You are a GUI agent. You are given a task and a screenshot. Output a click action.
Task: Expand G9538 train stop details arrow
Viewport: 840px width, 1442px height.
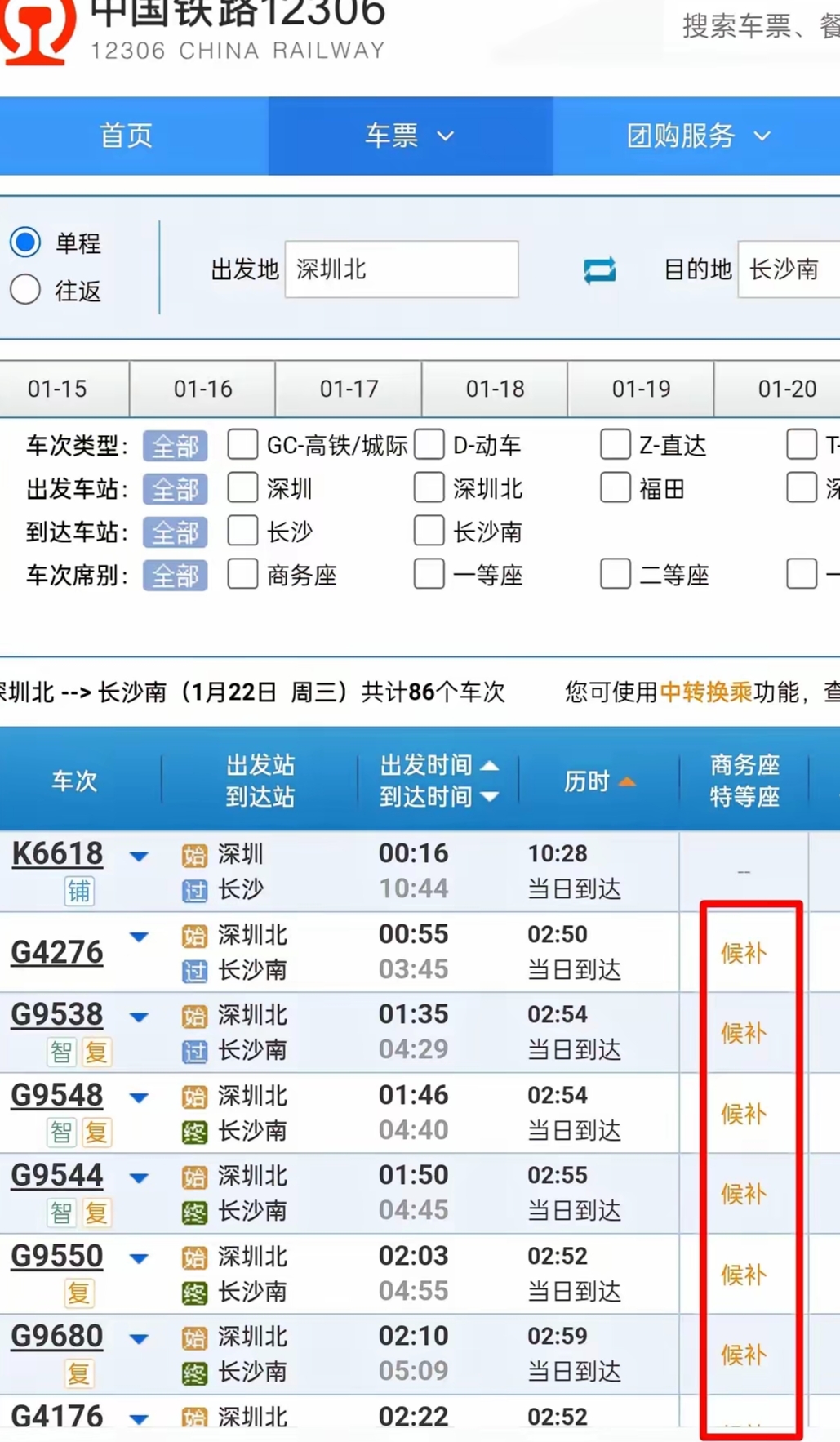(139, 1017)
